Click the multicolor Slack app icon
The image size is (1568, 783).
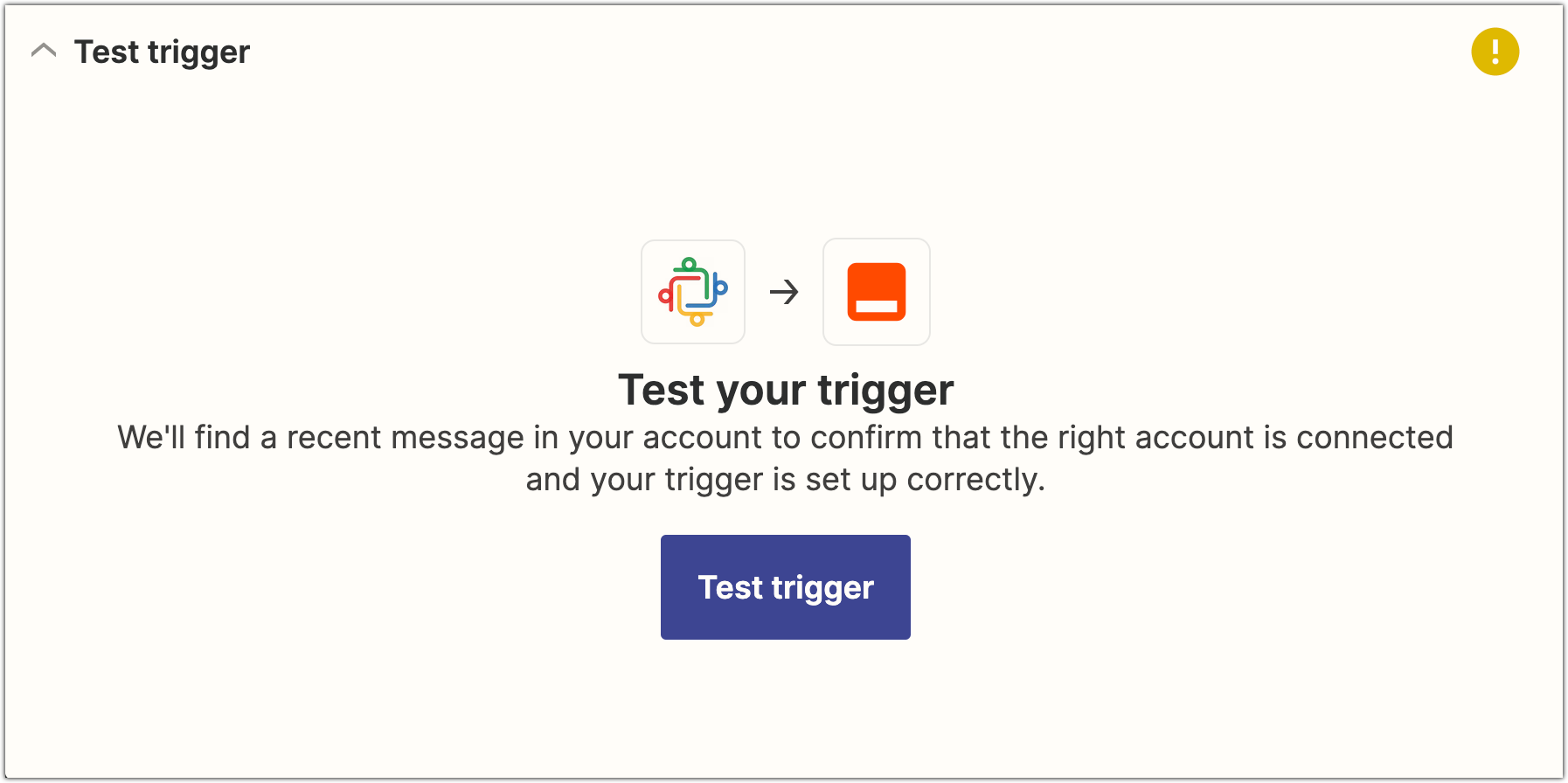693,292
